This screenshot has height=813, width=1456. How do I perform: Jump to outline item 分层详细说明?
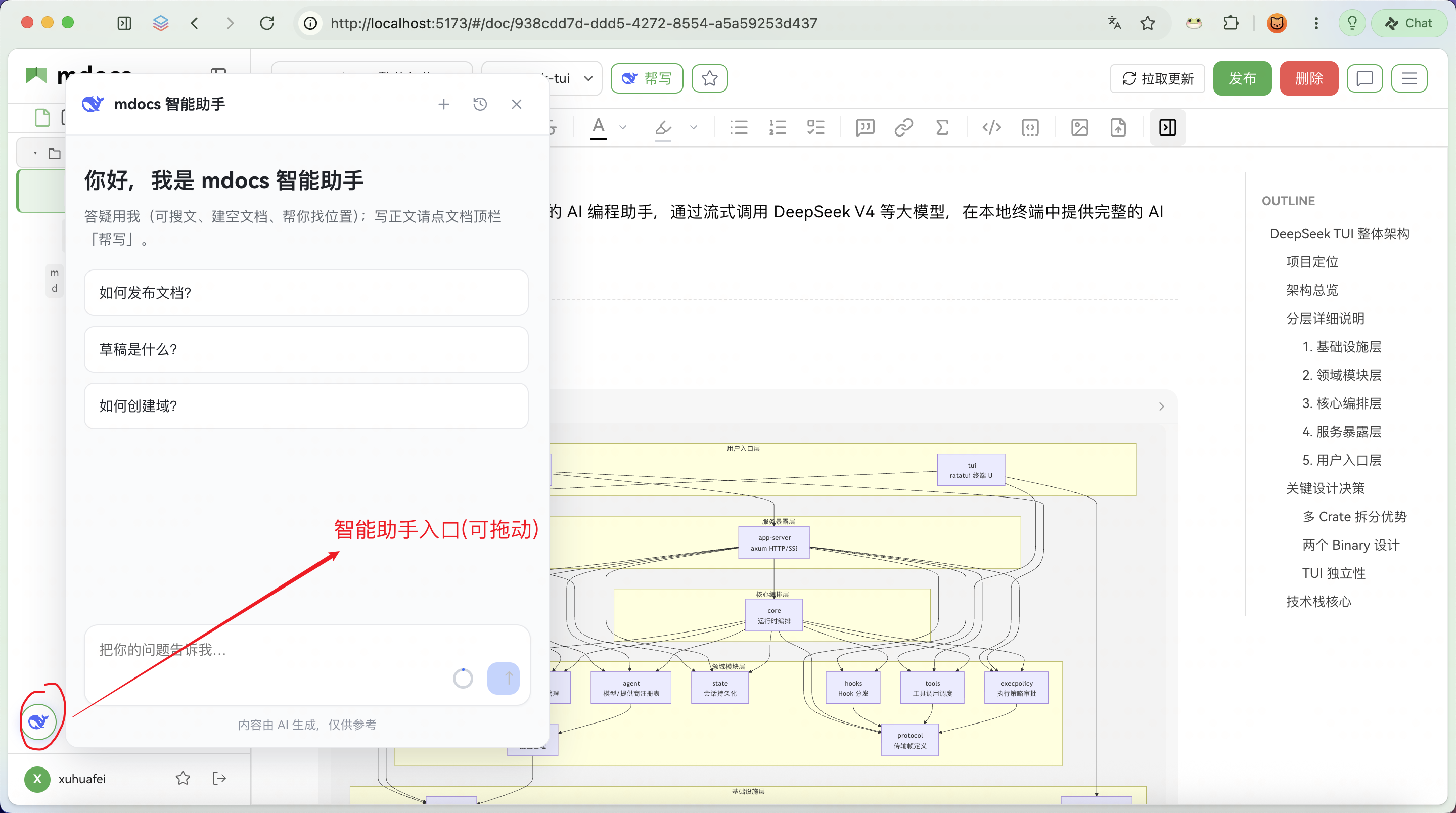(x=1325, y=319)
